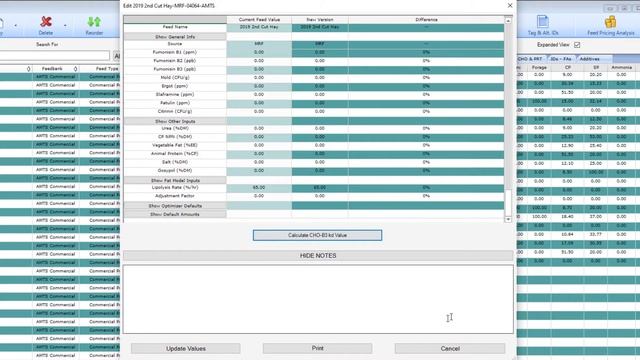Toggle the Expanded View checkbox
The height and width of the screenshot is (360, 640).
tap(577, 45)
